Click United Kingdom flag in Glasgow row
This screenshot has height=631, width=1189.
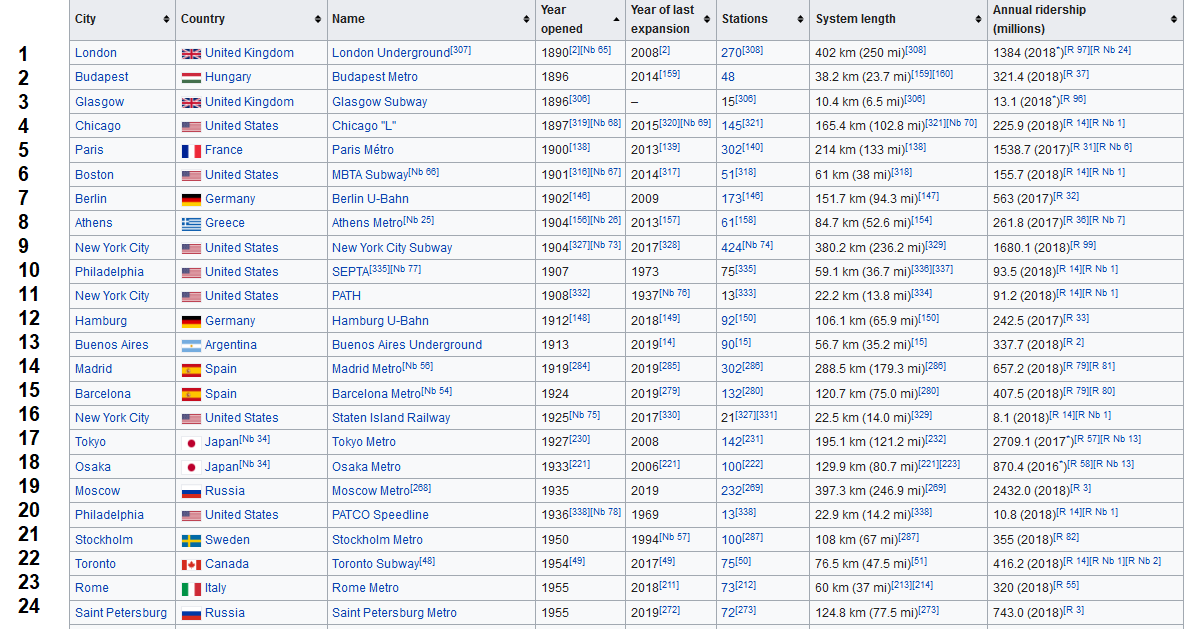191,102
